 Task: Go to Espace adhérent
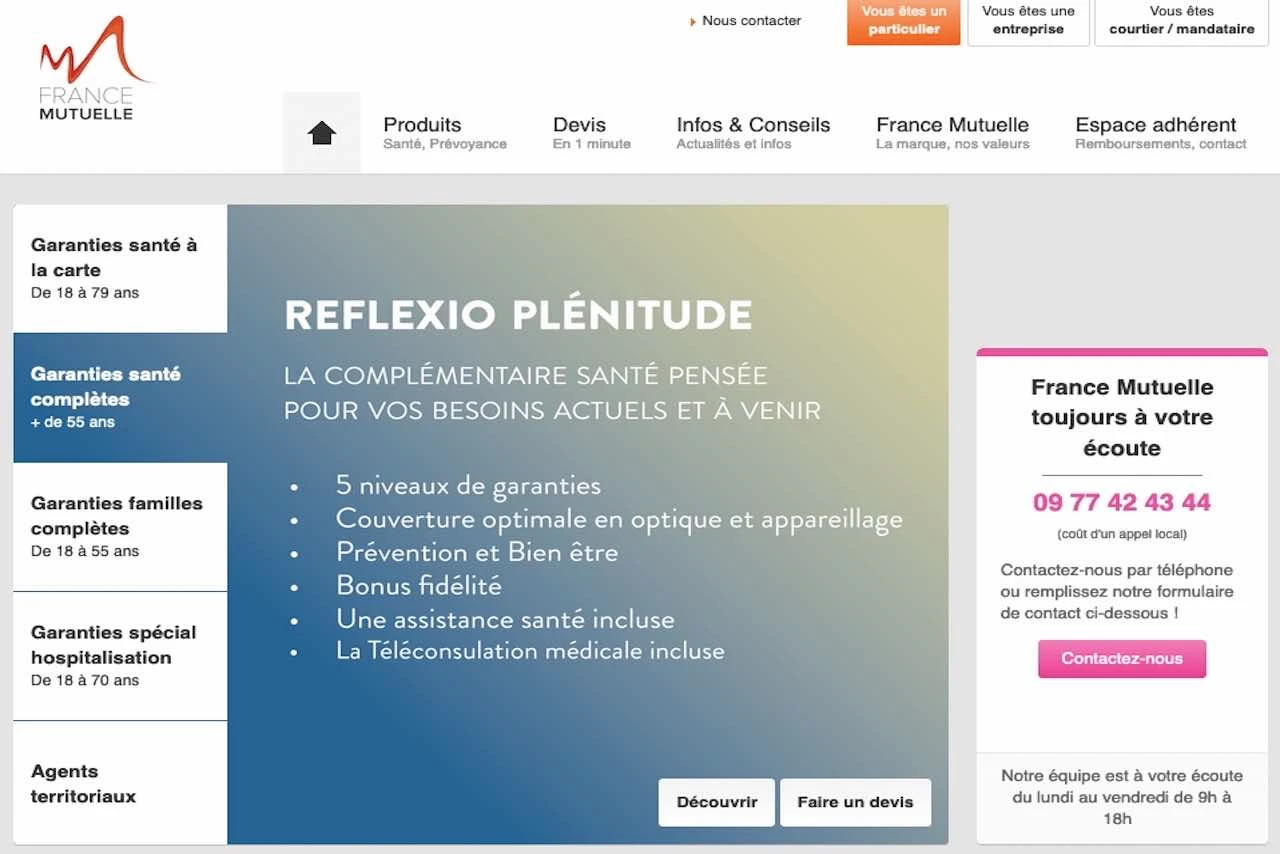[1160, 133]
